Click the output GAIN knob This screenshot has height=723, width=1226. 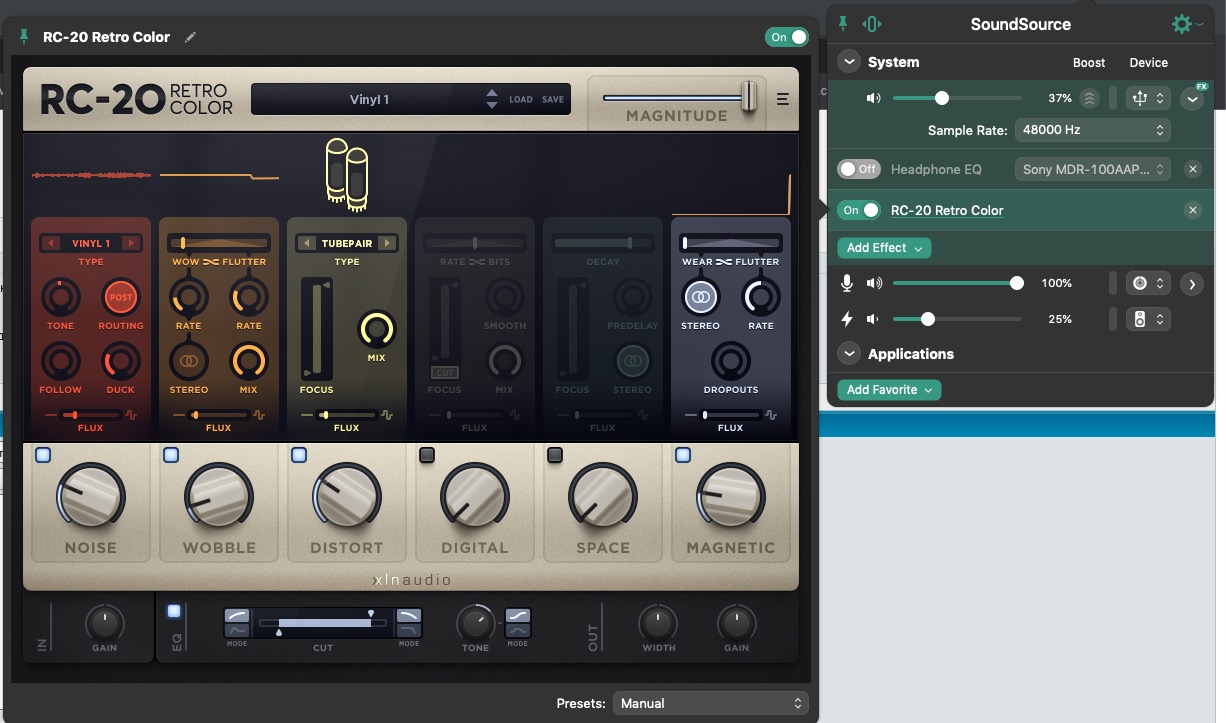click(736, 623)
